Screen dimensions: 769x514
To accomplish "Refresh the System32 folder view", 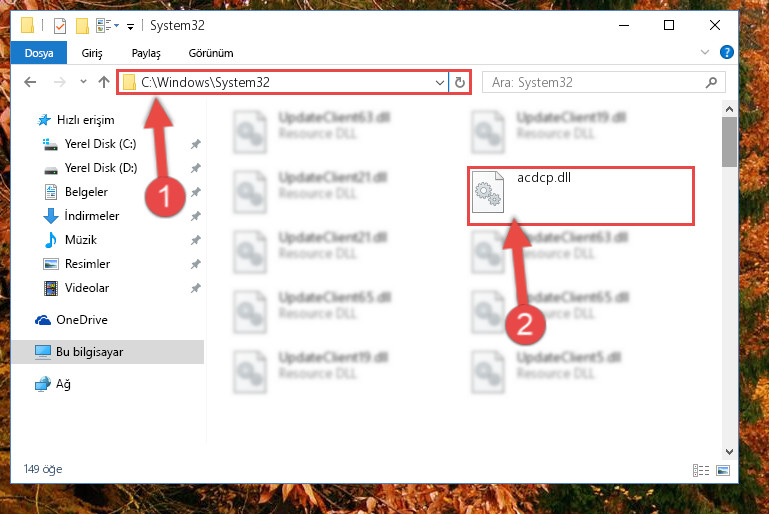I will pyautogui.click(x=460, y=82).
